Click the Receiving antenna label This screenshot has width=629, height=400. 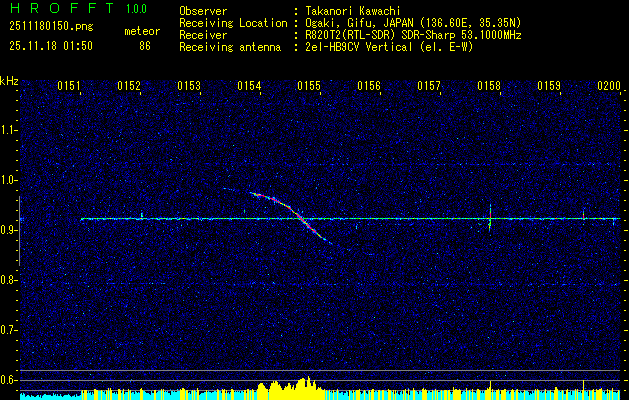coord(230,47)
